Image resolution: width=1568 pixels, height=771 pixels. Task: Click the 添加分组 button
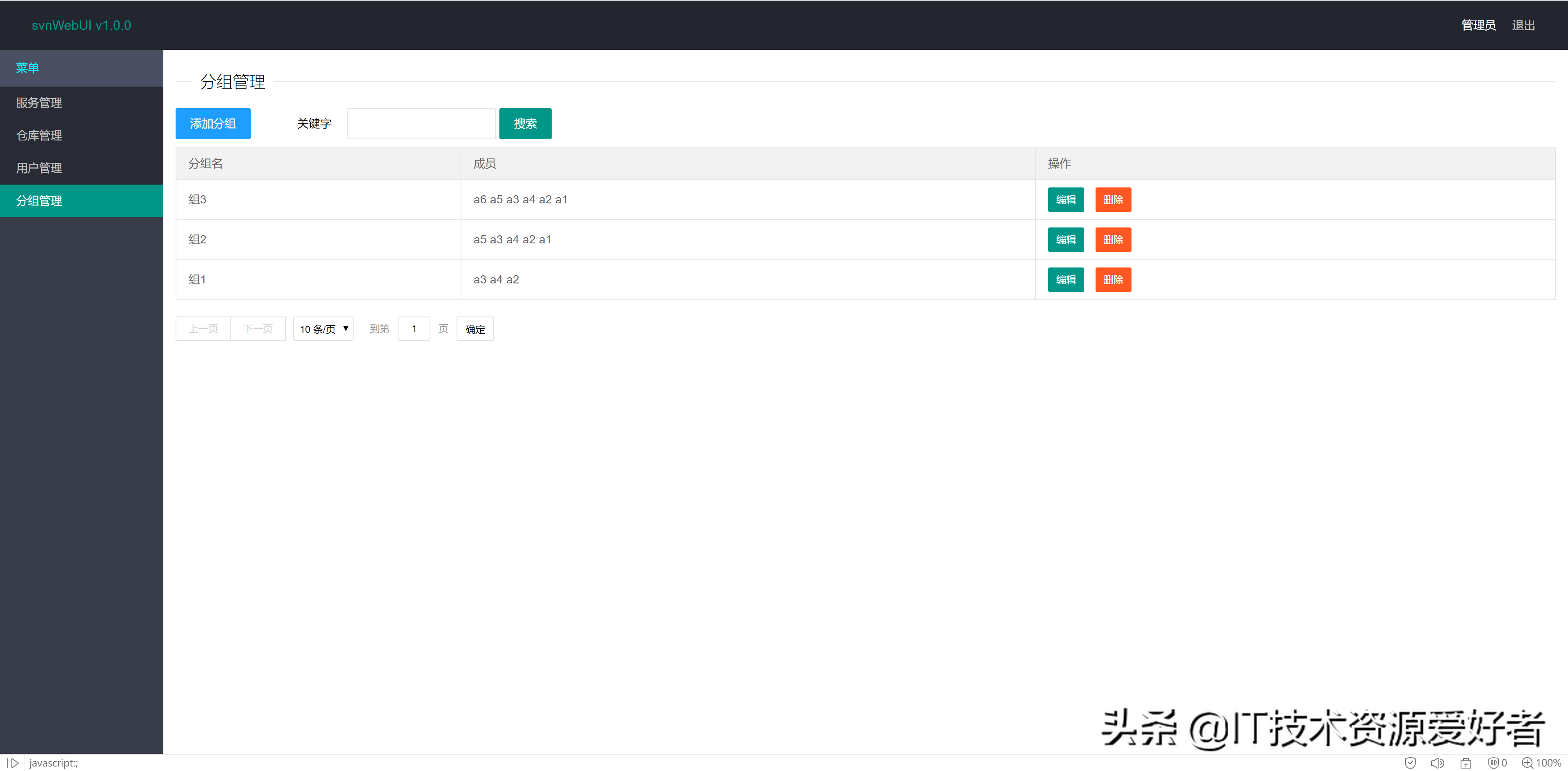tap(212, 123)
